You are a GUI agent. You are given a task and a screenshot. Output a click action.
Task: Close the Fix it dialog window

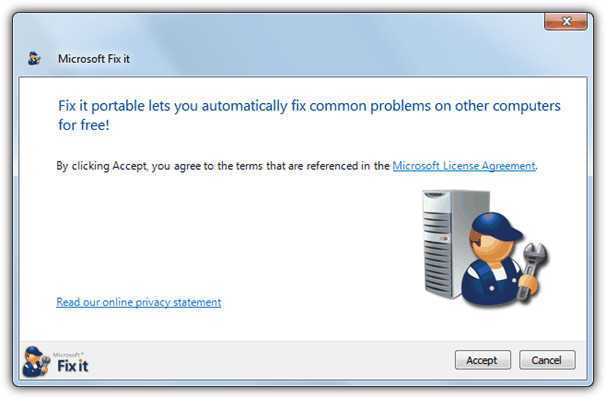click(566, 21)
